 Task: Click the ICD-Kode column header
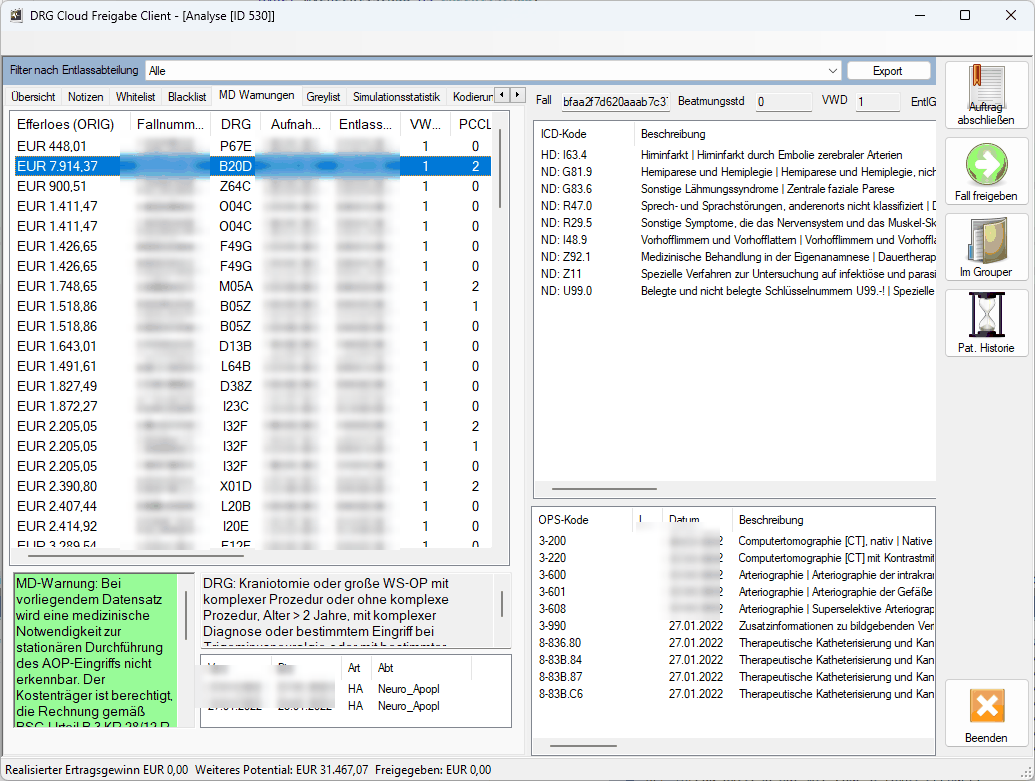pos(585,134)
